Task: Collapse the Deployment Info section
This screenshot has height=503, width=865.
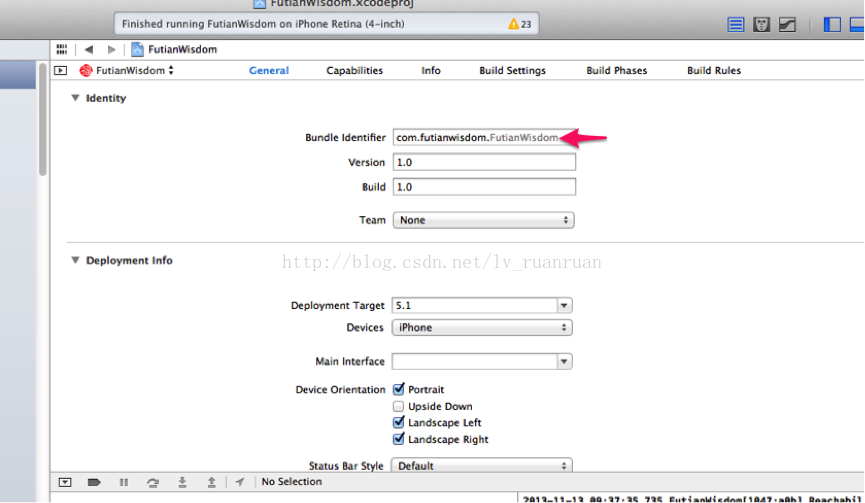Action: (x=75, y=260)
